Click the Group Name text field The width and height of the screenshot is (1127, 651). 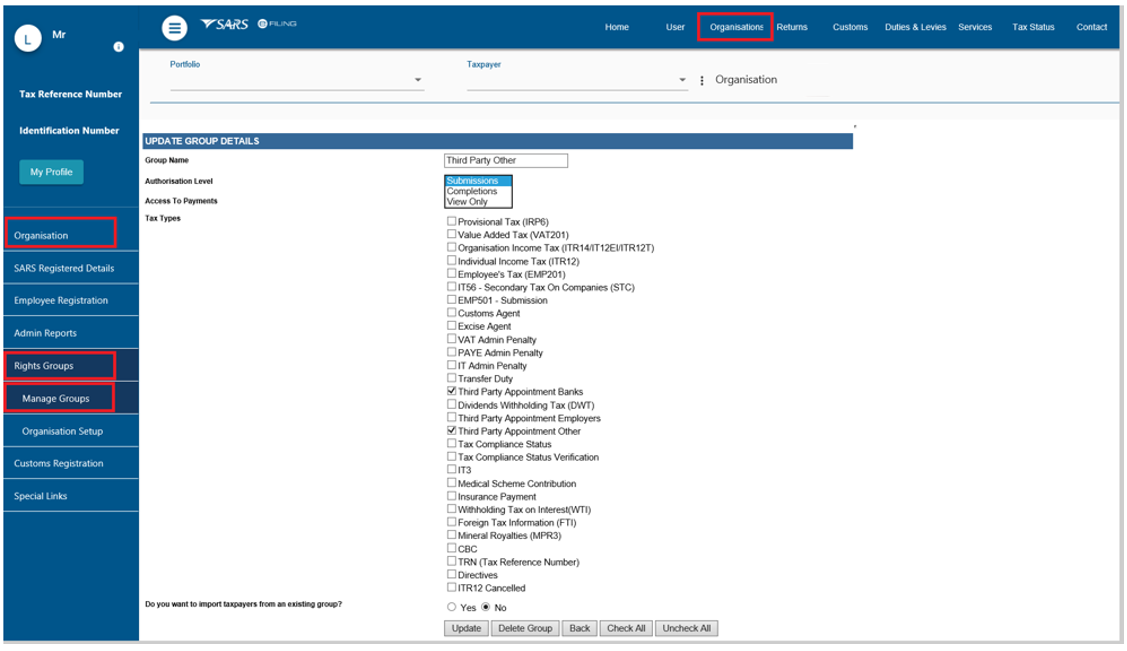505,160
